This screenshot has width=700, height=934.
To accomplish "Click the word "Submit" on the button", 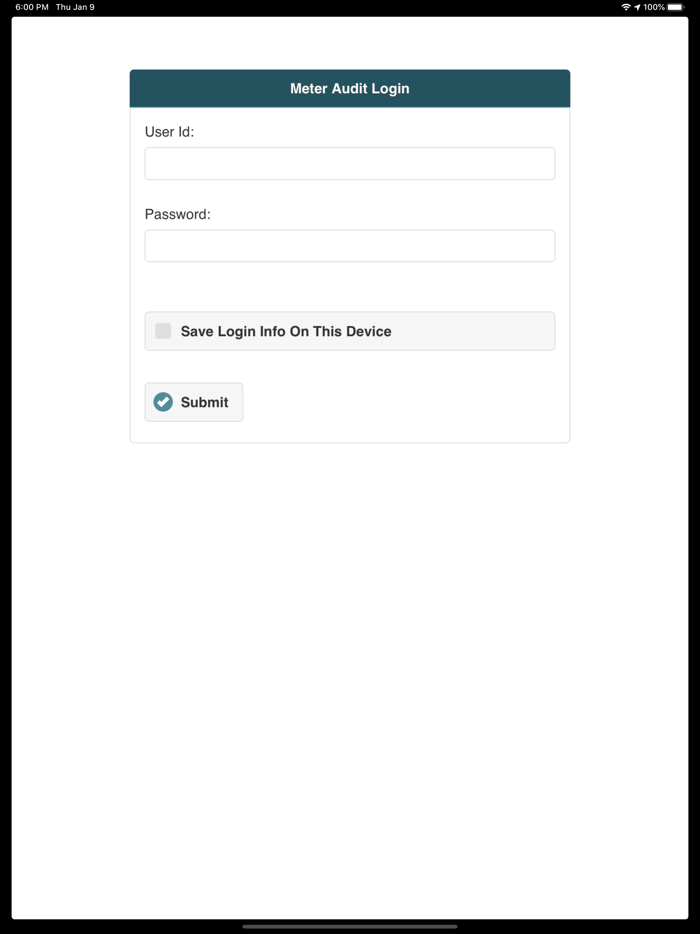I will tap(204, 402).
